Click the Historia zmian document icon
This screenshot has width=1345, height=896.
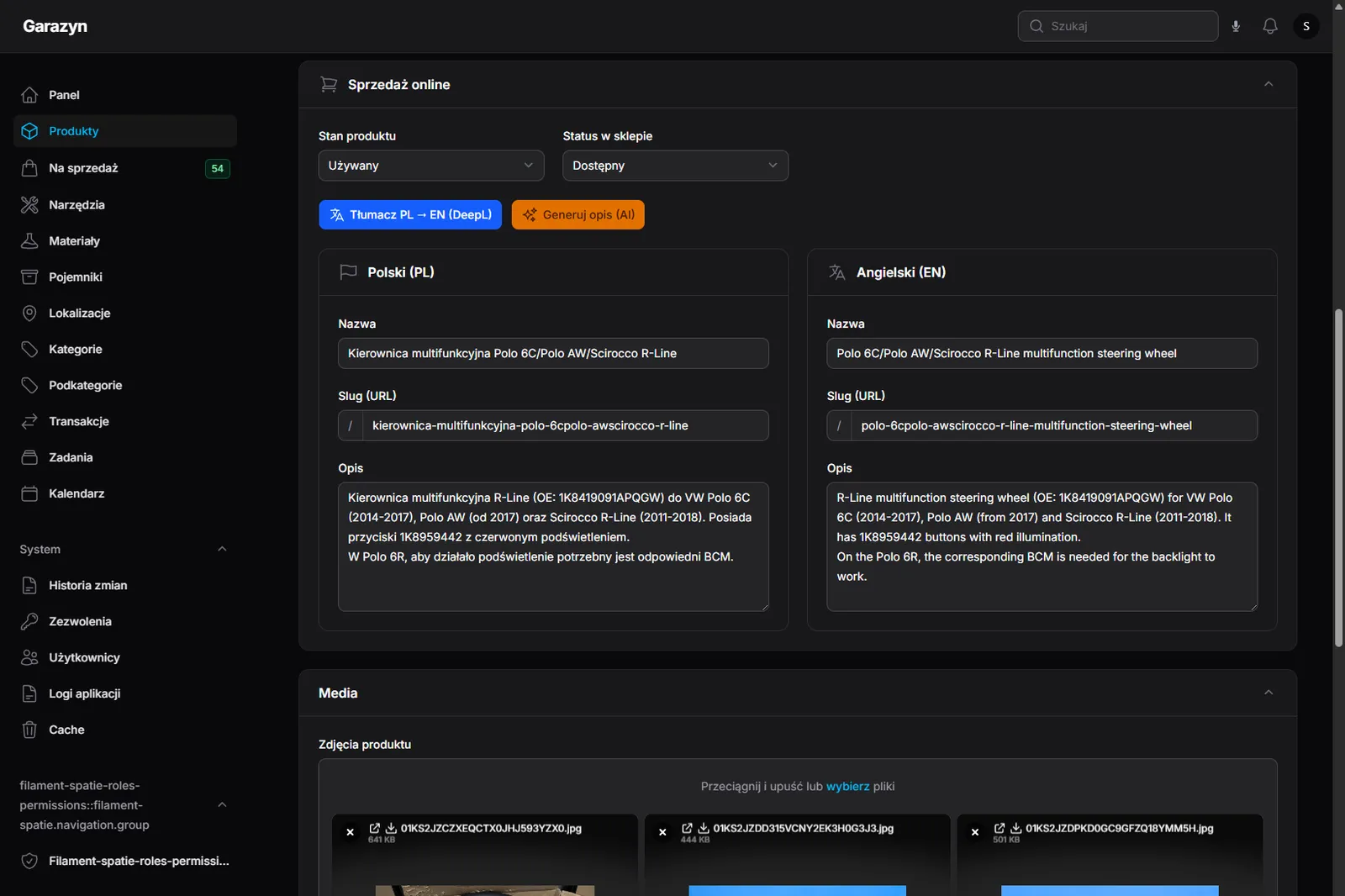[29, 586]
